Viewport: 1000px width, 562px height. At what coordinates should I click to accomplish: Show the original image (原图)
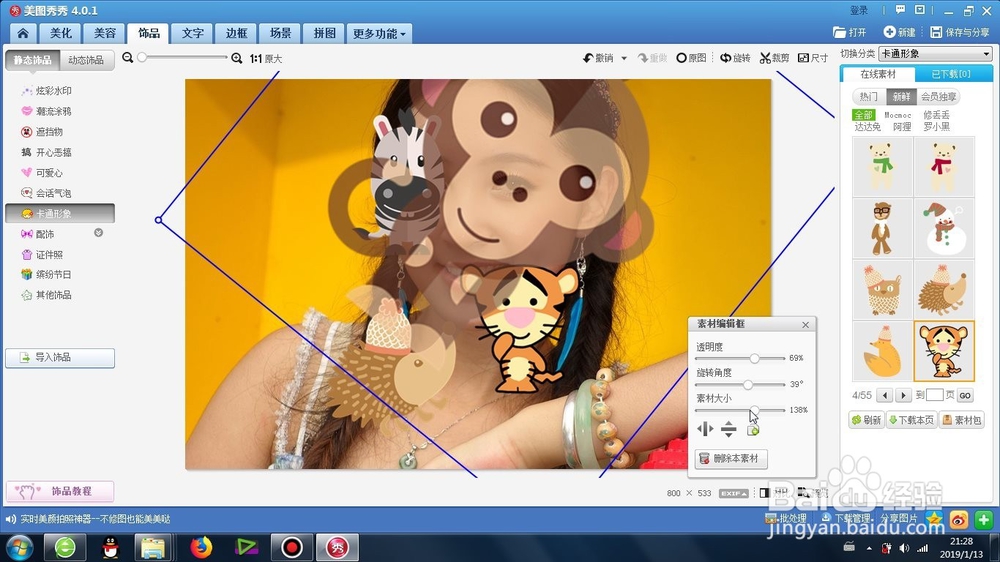point(691,58)
